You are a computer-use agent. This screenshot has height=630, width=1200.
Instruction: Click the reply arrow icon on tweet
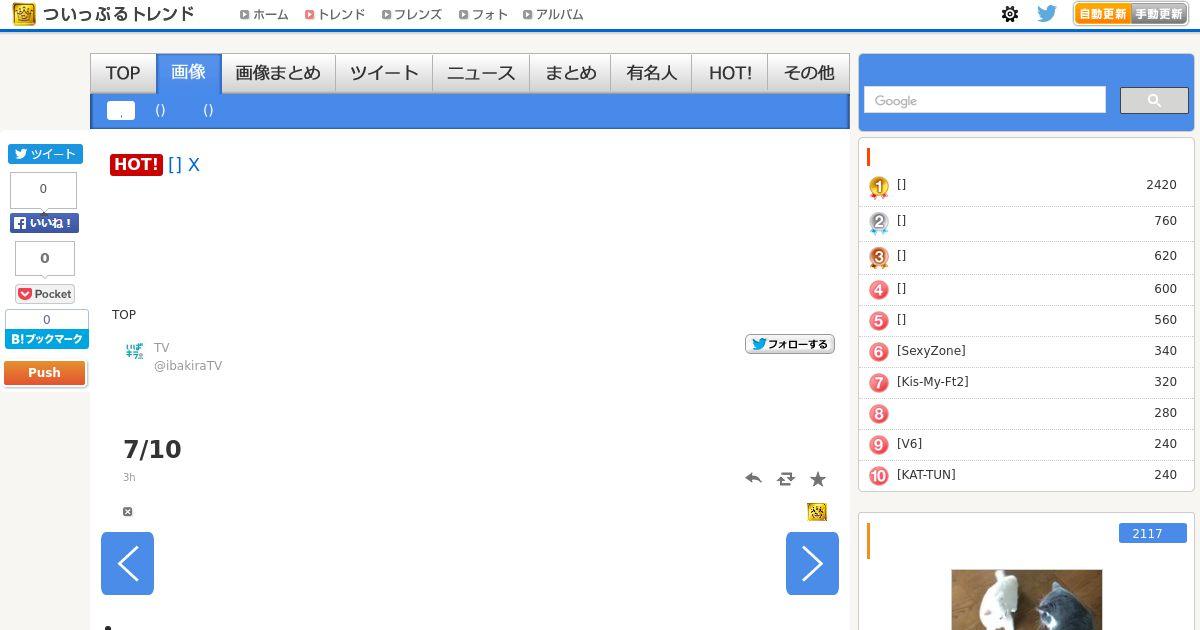coord(754,479)
